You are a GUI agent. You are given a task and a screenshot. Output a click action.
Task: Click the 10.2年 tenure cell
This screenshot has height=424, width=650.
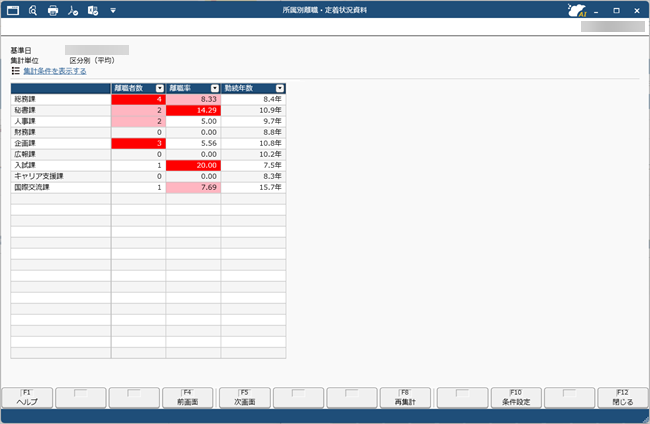(253, 154)
